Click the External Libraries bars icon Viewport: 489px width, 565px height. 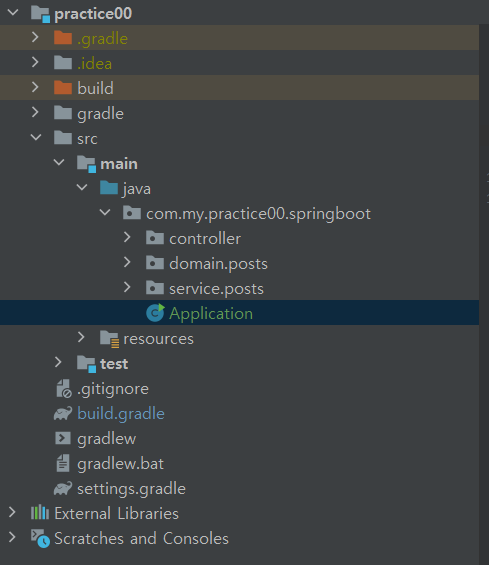pyautogui.click(x=40, y=512)
